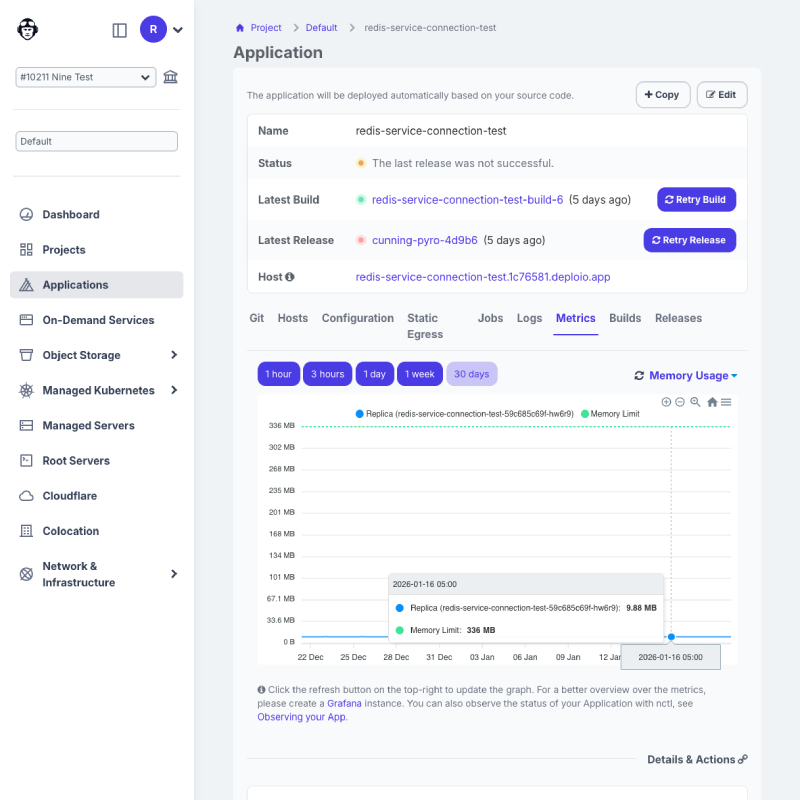The height and width of the screenshot is (800, 800).
Task: Select the Metrics tab
Action: [576, 318]
